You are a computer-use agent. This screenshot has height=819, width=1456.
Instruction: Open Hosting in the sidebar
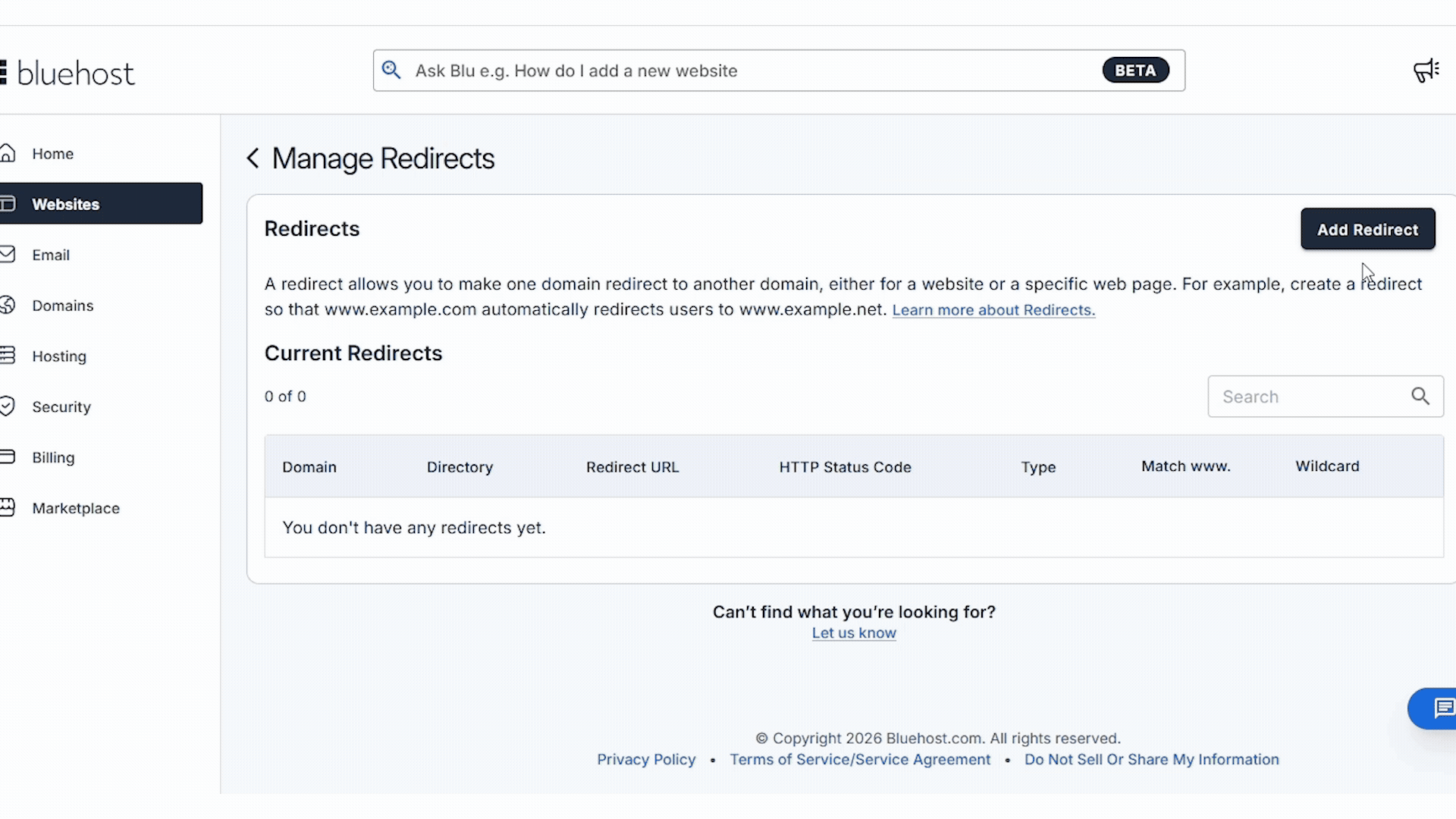coord(59,356)
